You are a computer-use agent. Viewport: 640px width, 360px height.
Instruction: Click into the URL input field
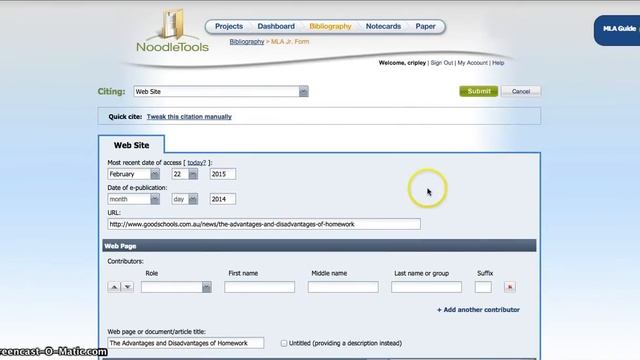(x=264, y=224)
